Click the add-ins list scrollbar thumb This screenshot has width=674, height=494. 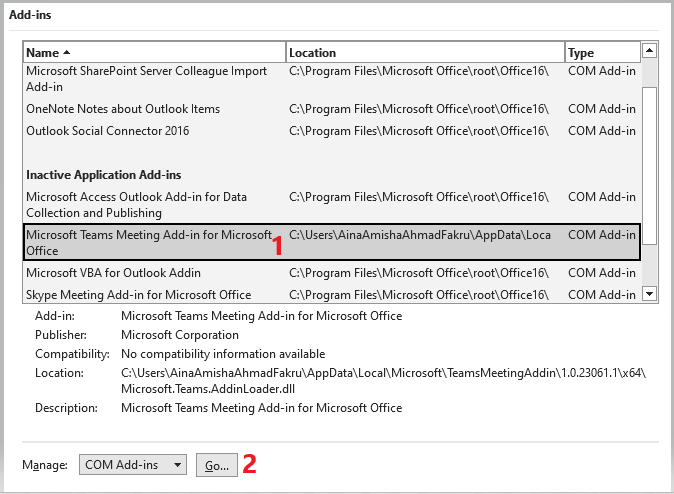pos(649,166)
